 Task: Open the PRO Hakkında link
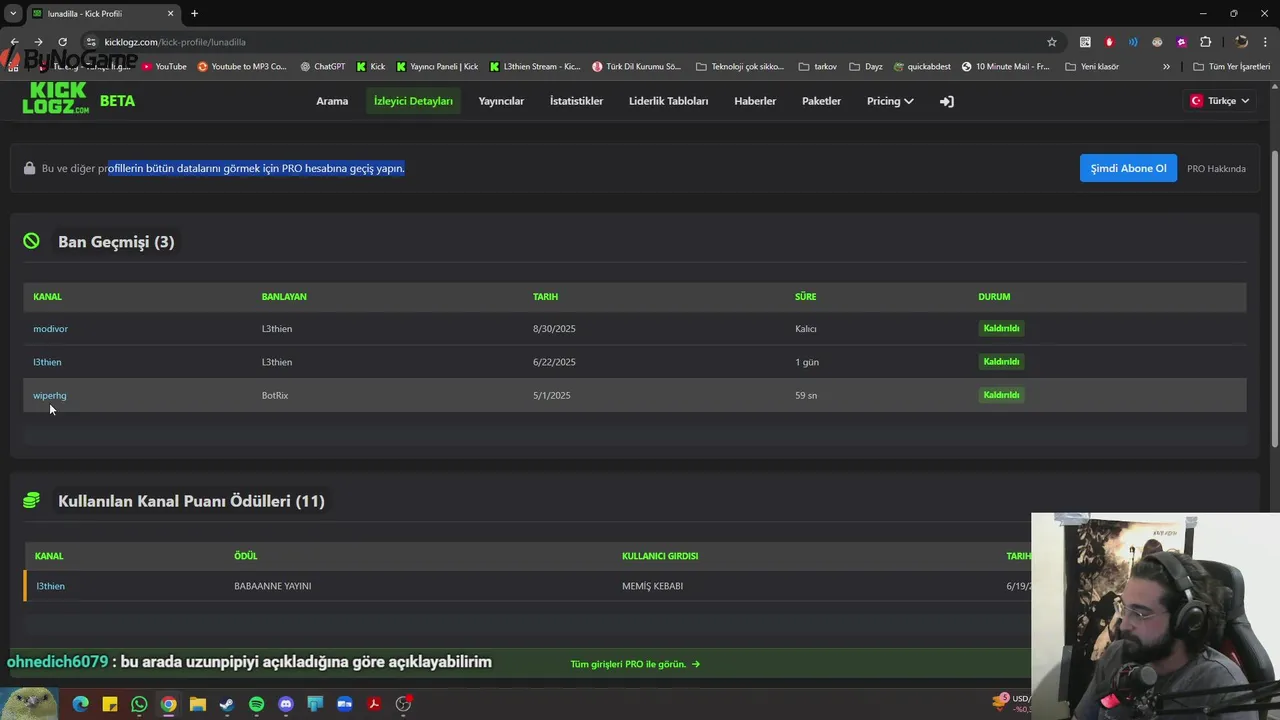click(x=1216, y=169)
